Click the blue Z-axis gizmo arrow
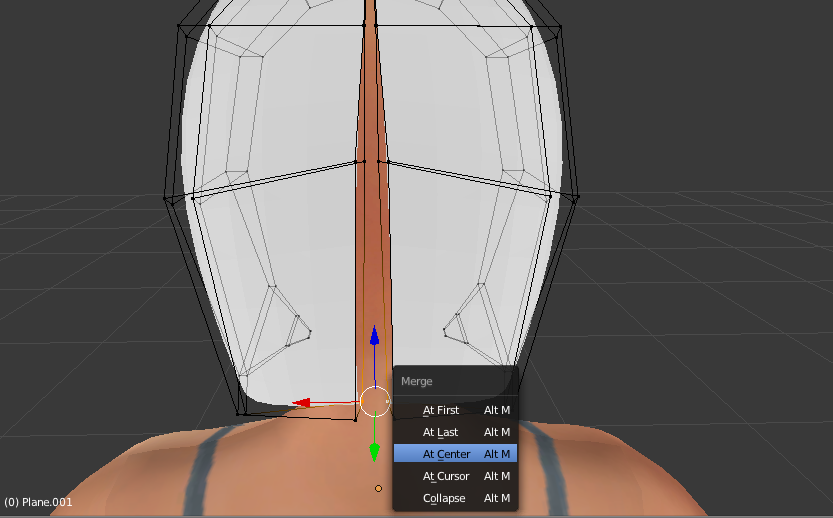This screenshot has width=833, height=518. tap(375, 336)
